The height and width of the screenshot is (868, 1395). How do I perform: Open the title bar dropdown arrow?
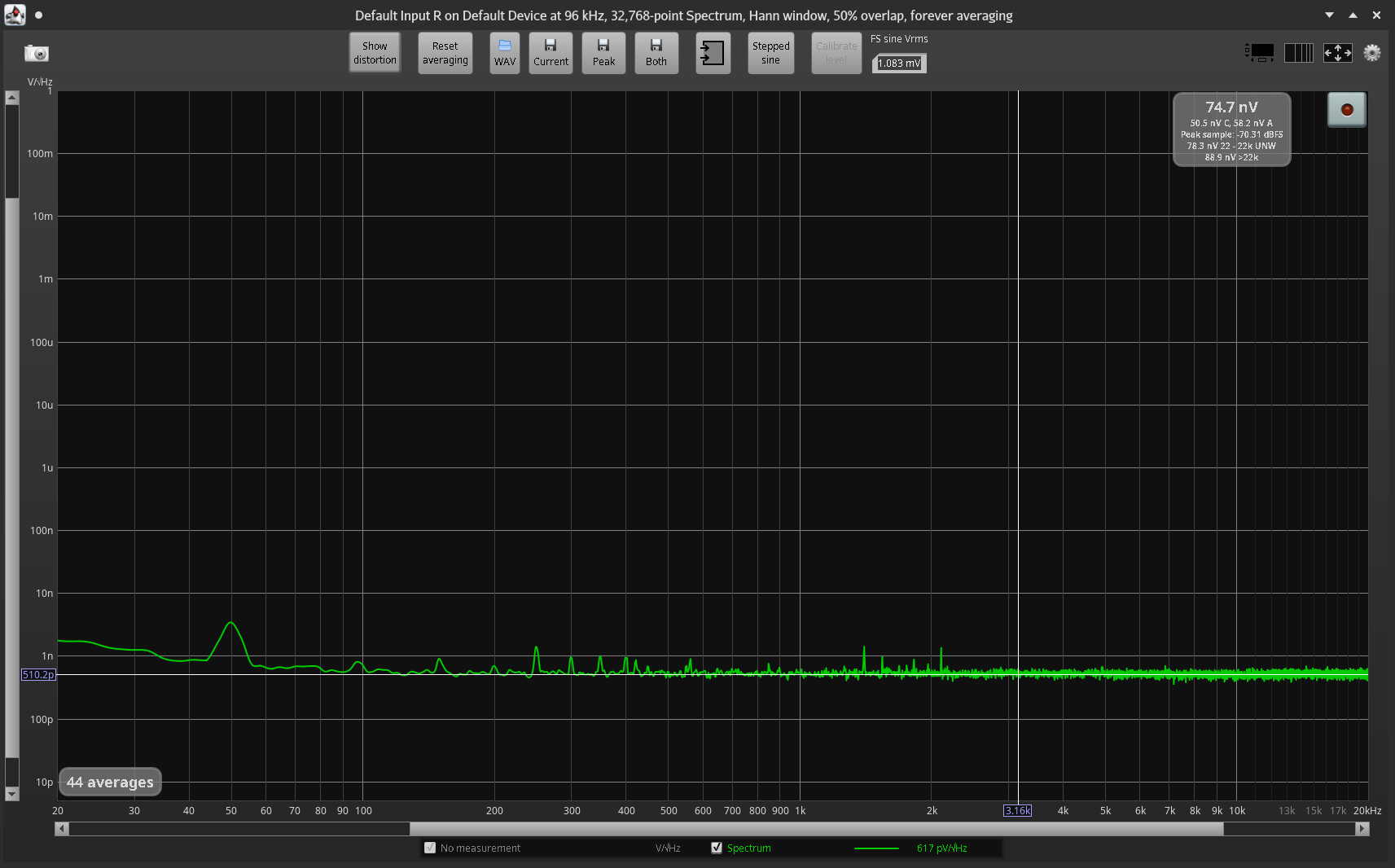1329,15
